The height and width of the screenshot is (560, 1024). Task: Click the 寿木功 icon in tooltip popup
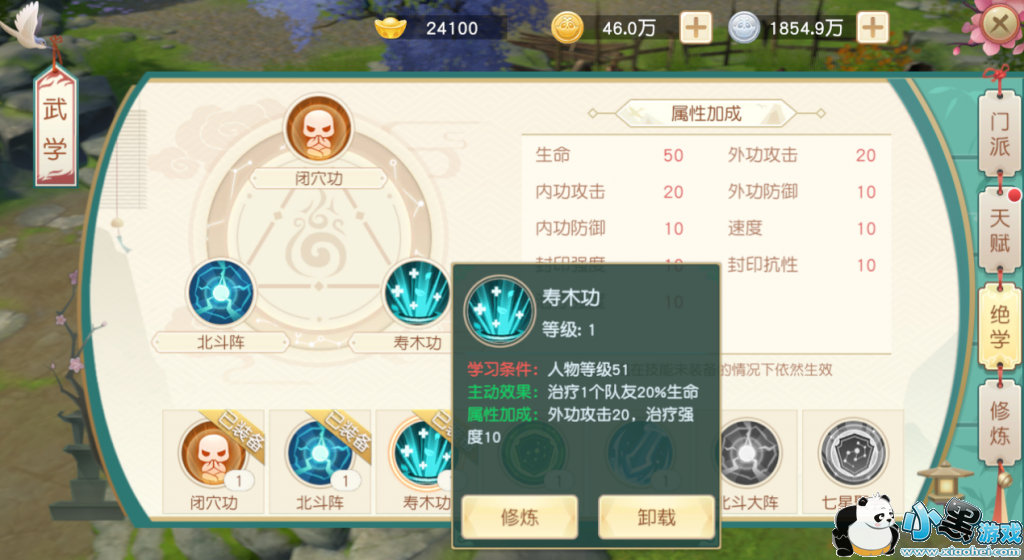pyautogui.click(x=500, y=310)
